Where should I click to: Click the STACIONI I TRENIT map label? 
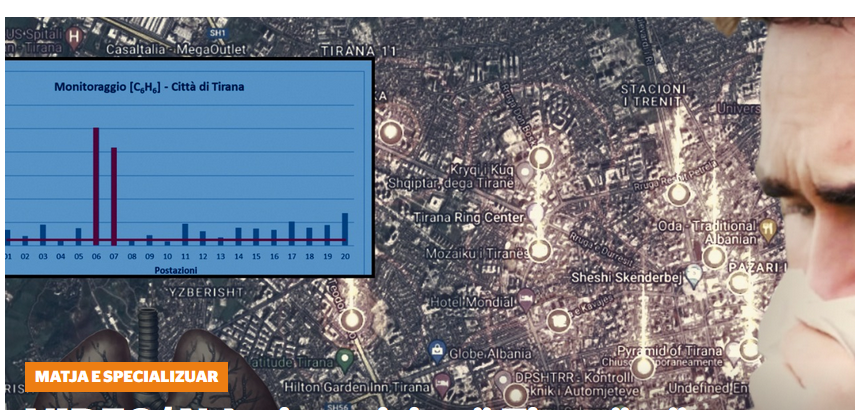tap(652, 94)
